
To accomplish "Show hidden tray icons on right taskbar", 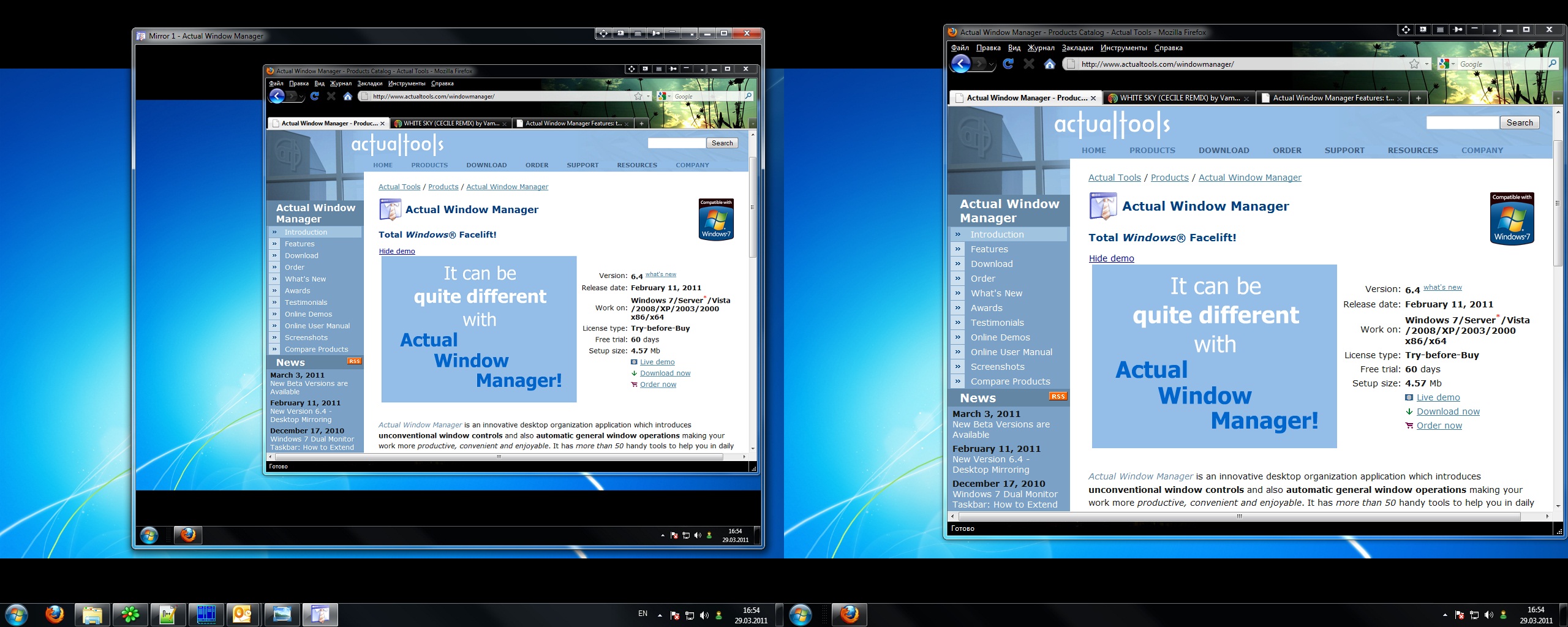I will (1445, 615).
